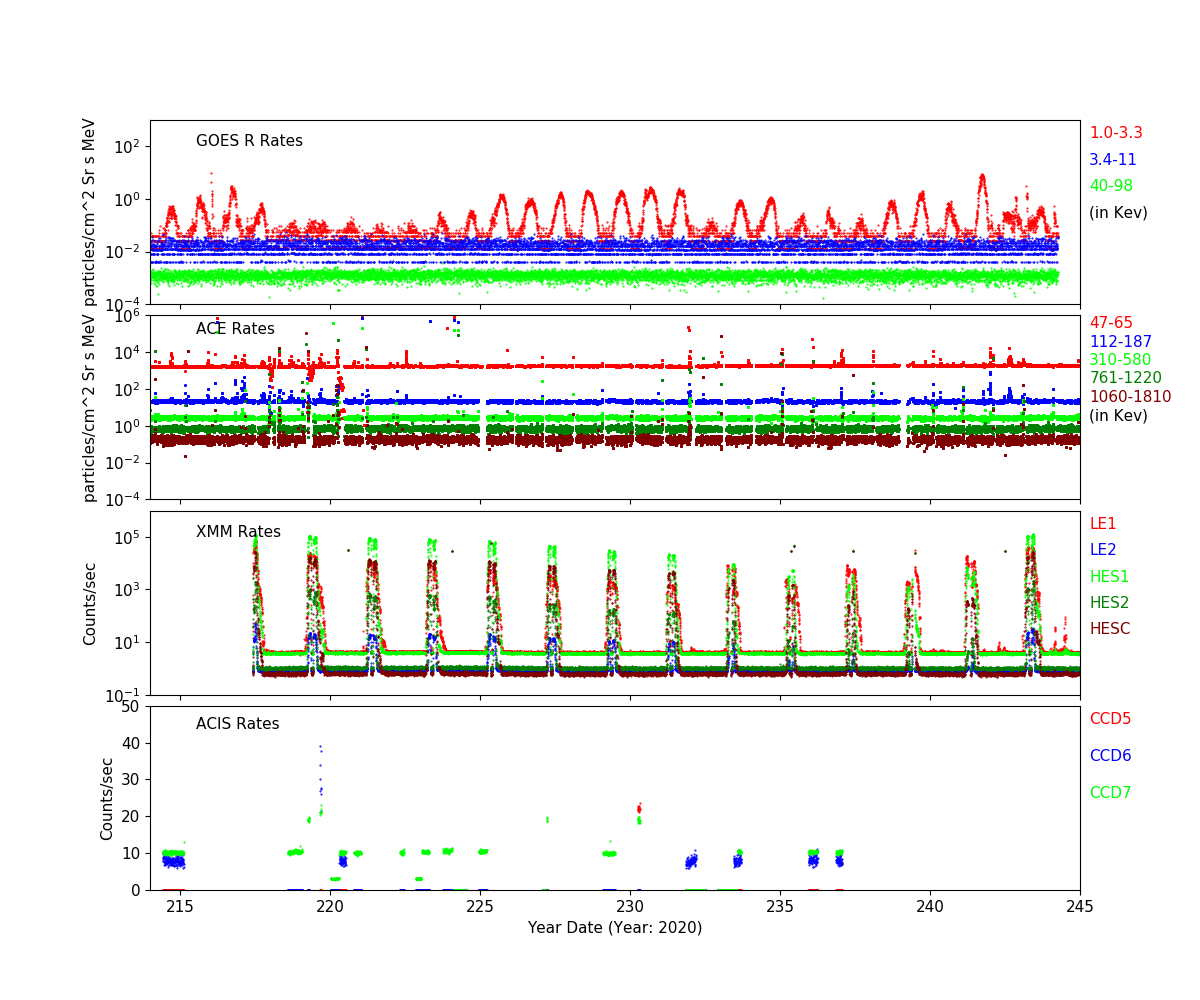Select the blue 3.4-11 legend entry

tap(1112, 160)
